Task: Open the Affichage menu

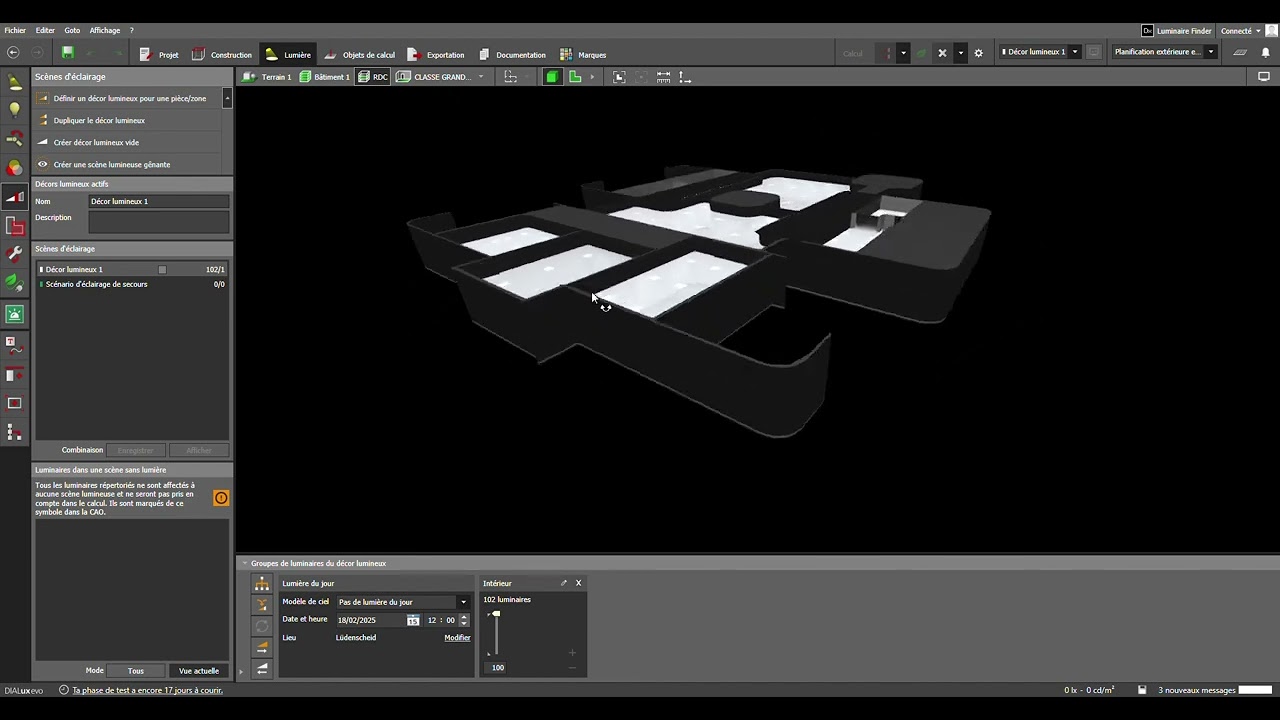Action: point(105,31)
